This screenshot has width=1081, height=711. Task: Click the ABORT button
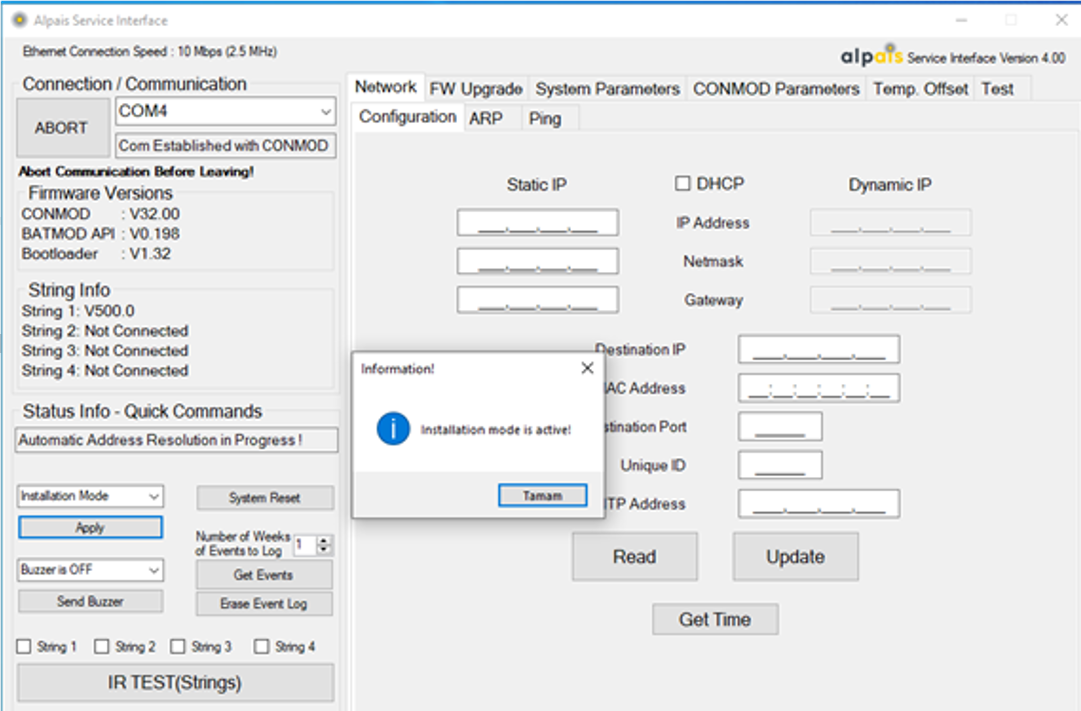click(62, 128)
